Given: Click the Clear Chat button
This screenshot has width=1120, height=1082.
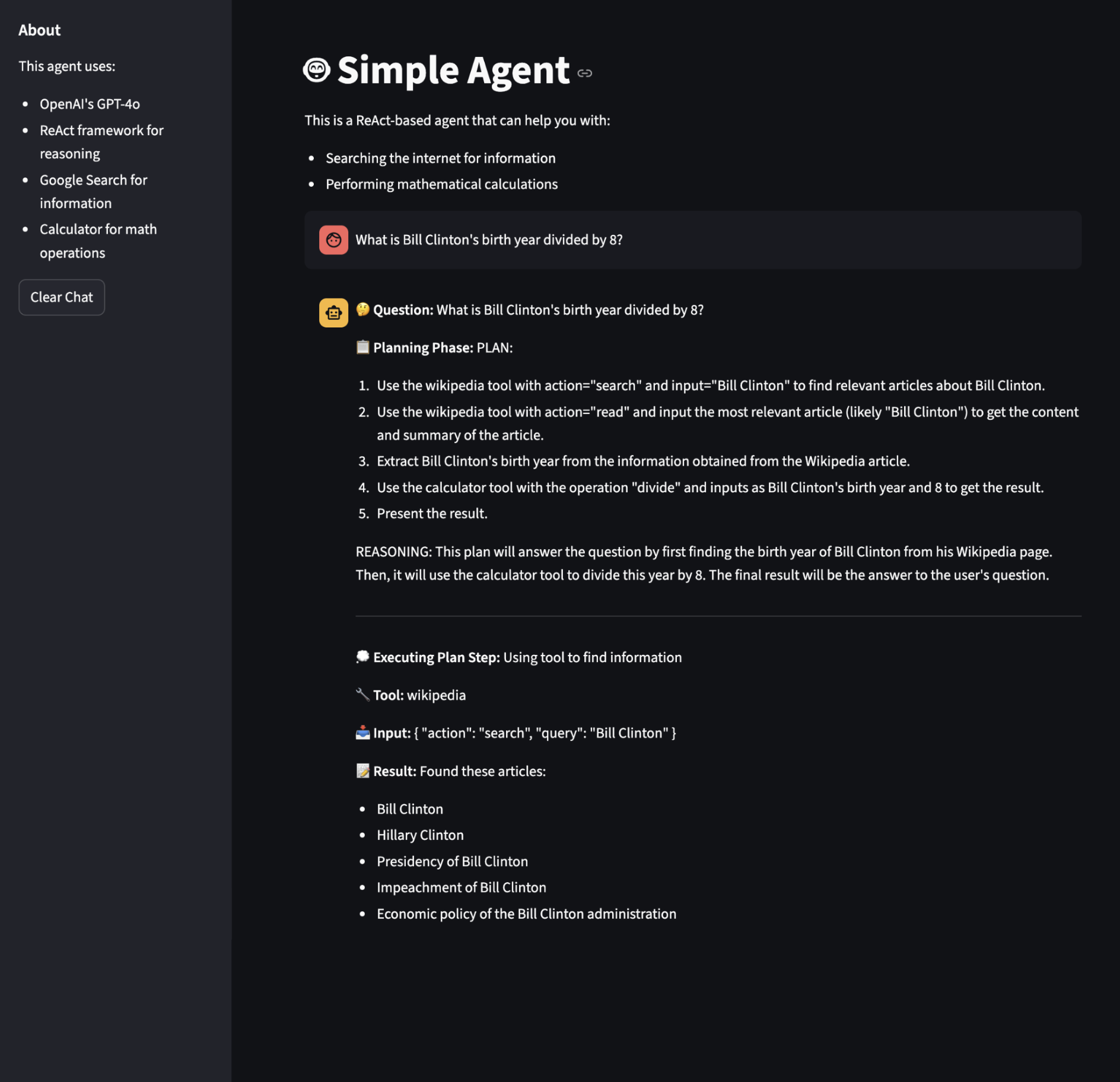Looking at the screenshot, I should [62, 297].
